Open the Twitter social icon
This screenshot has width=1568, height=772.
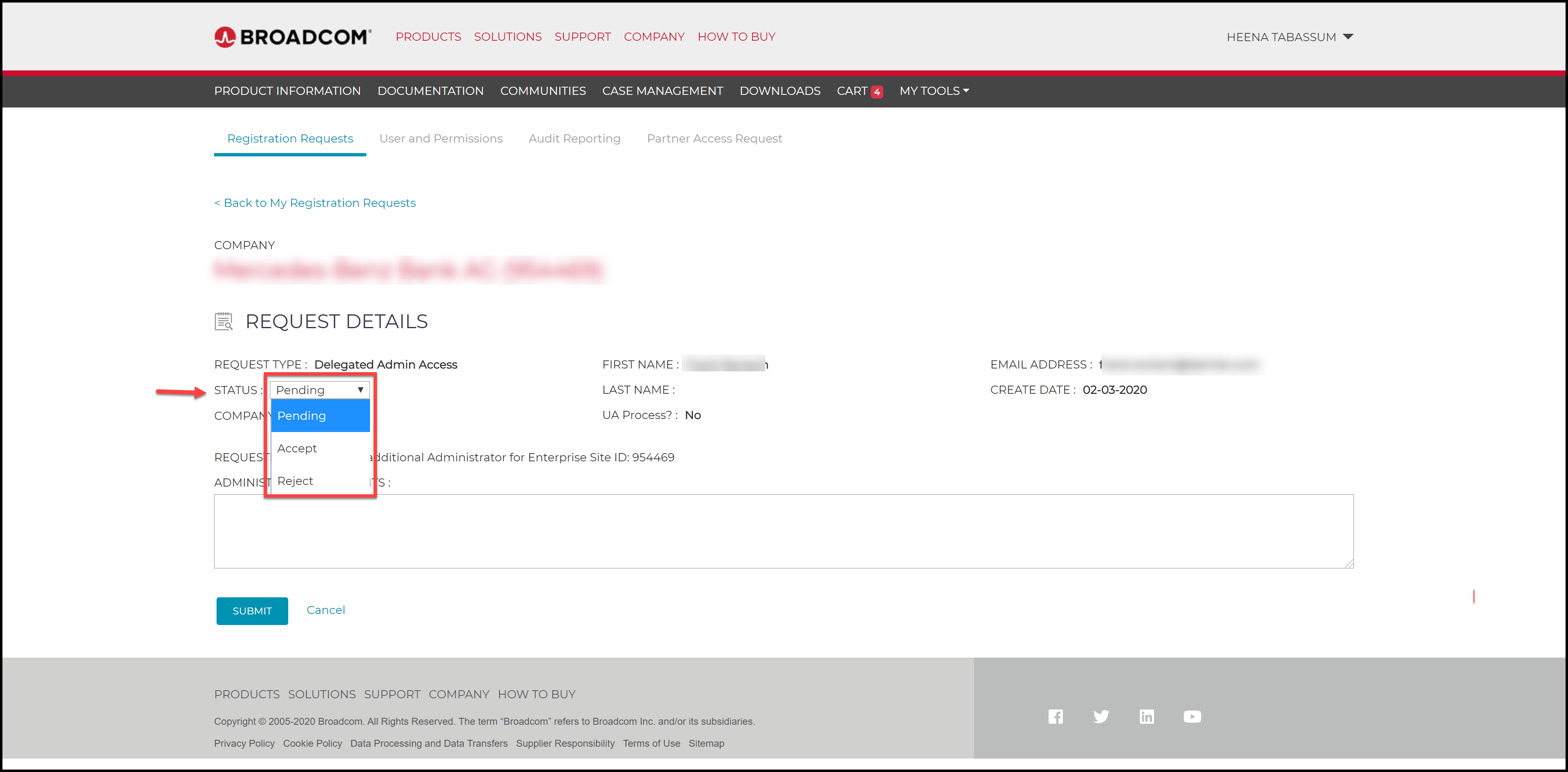1101,717
